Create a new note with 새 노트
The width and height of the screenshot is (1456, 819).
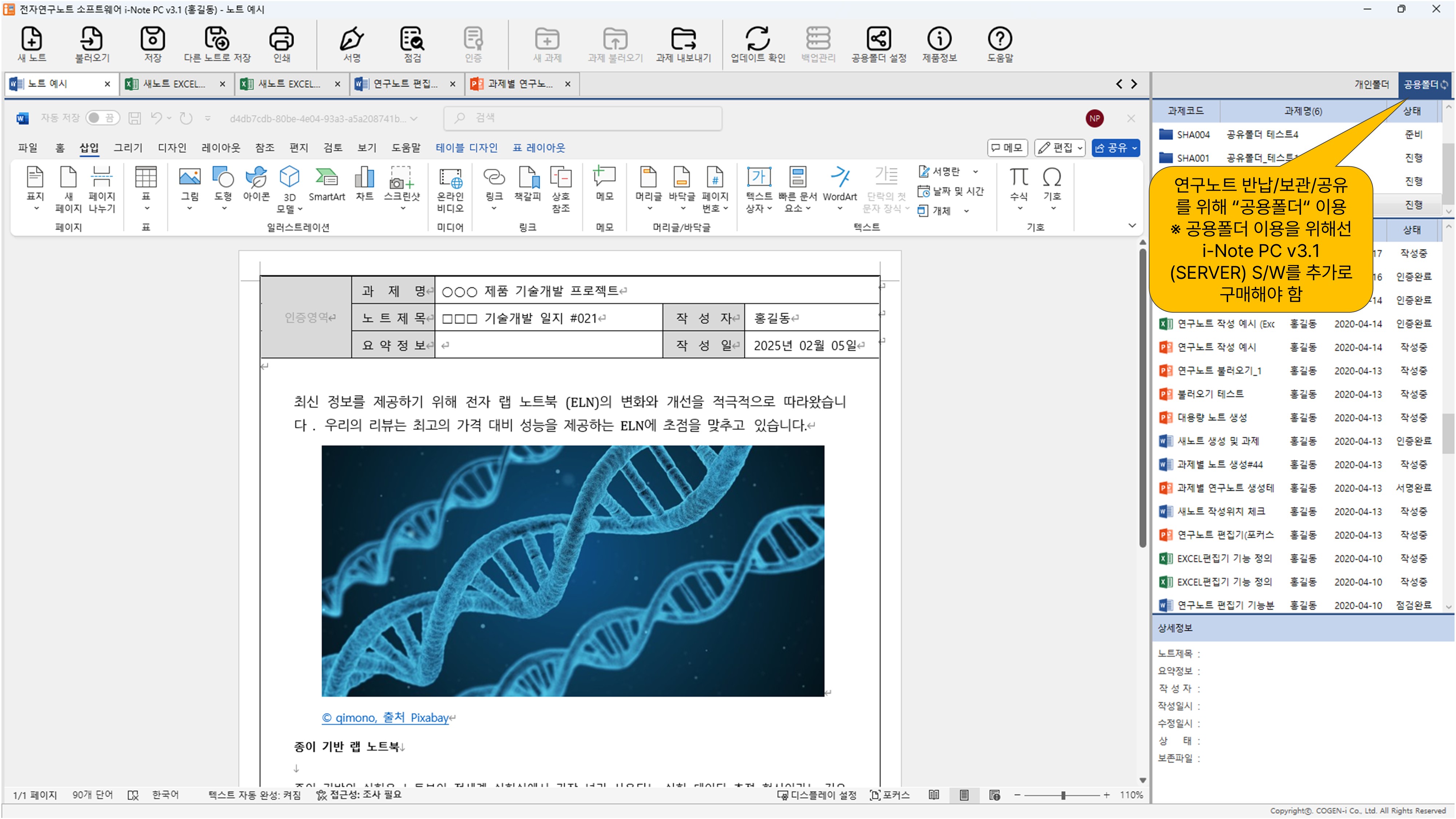pos(32,44)
